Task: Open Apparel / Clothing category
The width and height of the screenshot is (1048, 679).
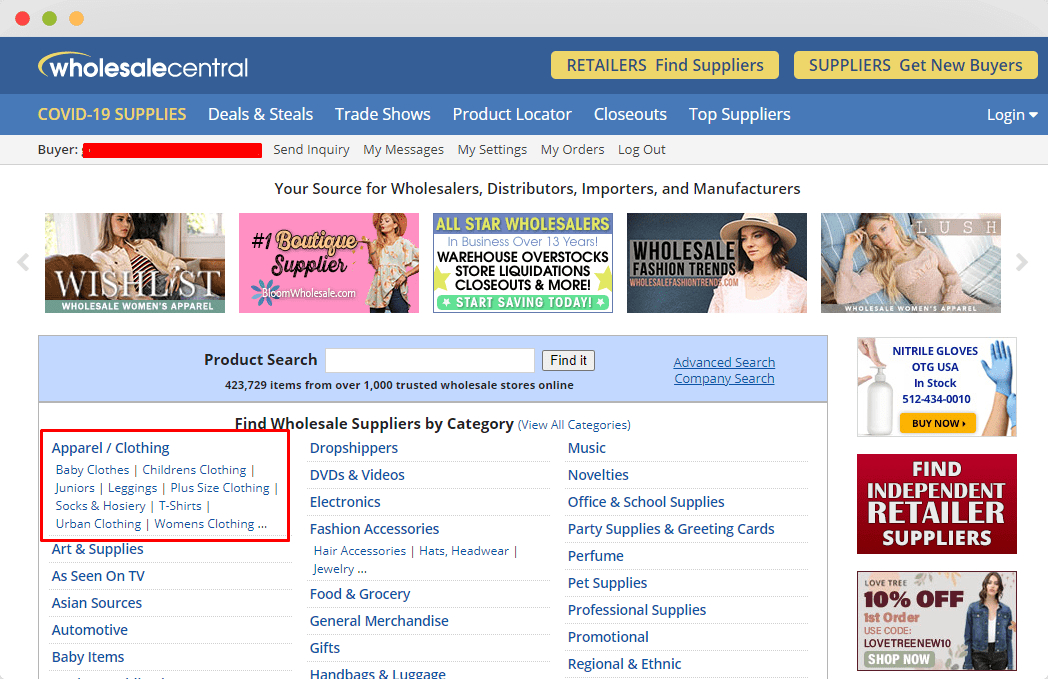Action: click(x=110, y=448)
